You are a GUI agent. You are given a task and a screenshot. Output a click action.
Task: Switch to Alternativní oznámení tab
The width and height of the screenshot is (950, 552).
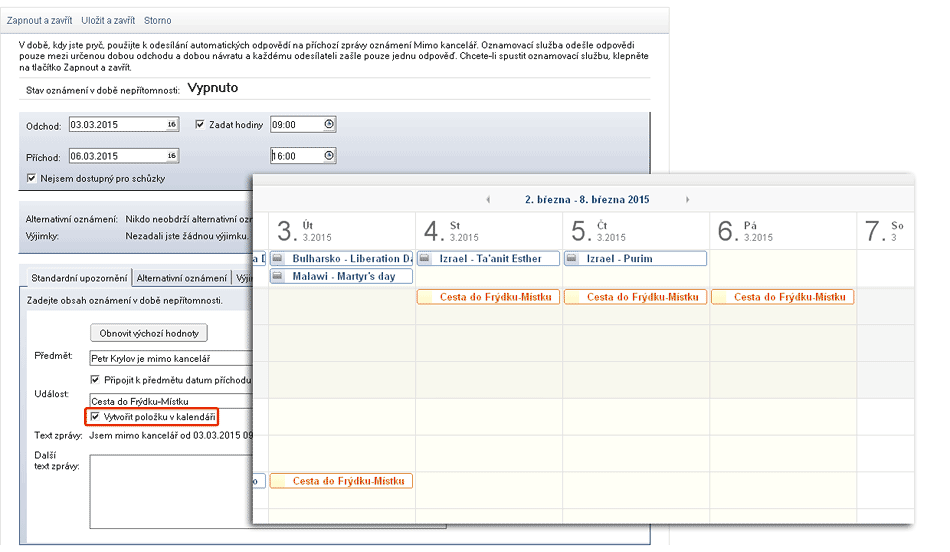[x=182, y=278]
